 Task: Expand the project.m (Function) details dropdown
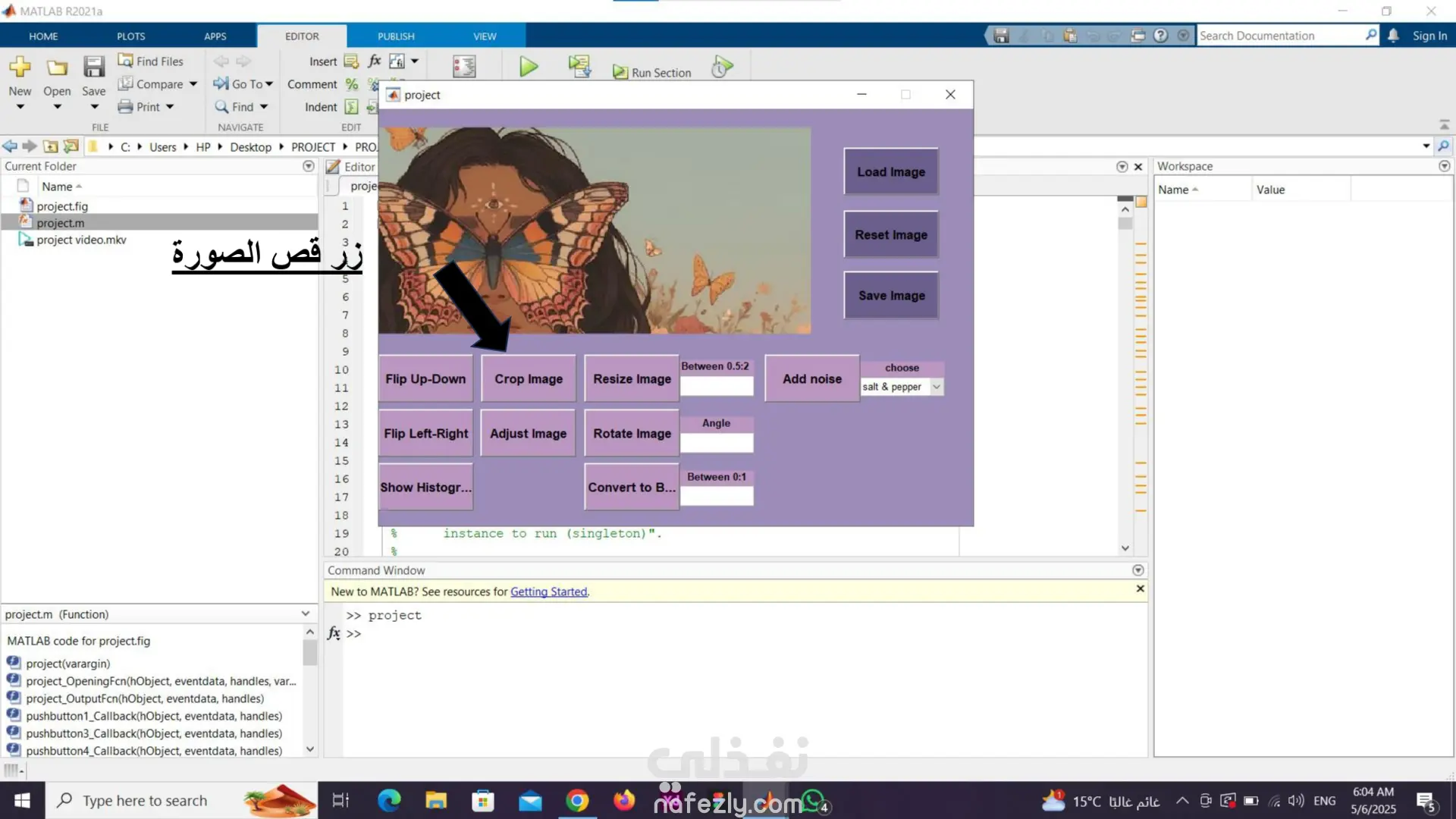click(306, 614)
